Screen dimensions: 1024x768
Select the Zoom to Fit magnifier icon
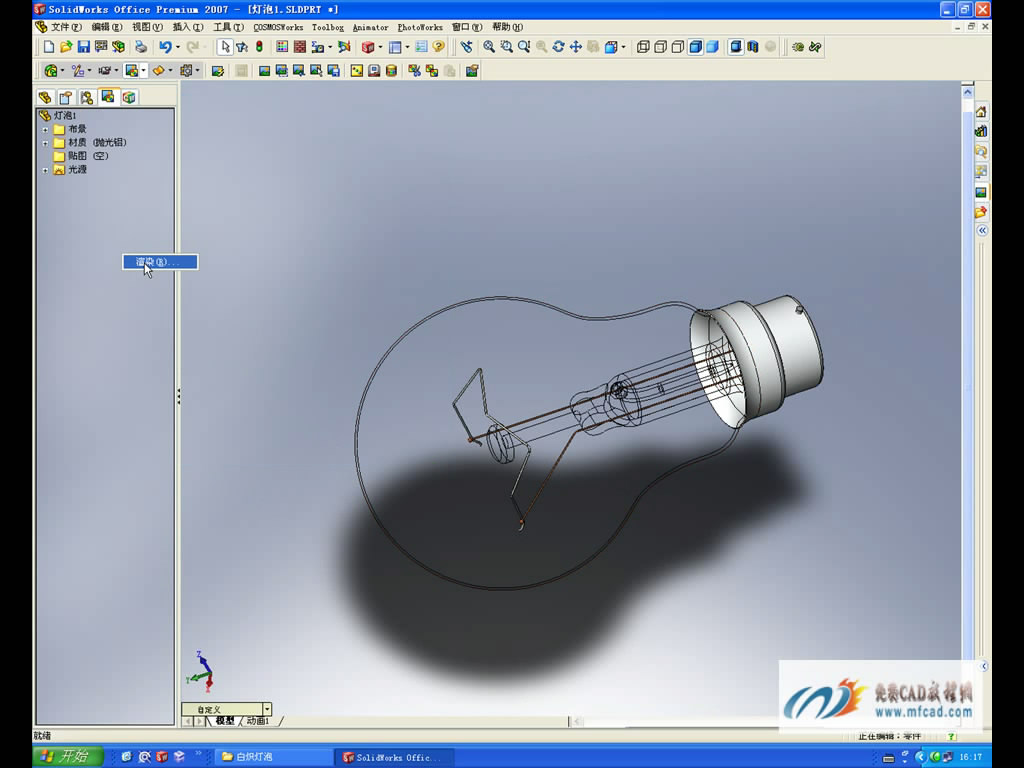[x=488, y=46]
